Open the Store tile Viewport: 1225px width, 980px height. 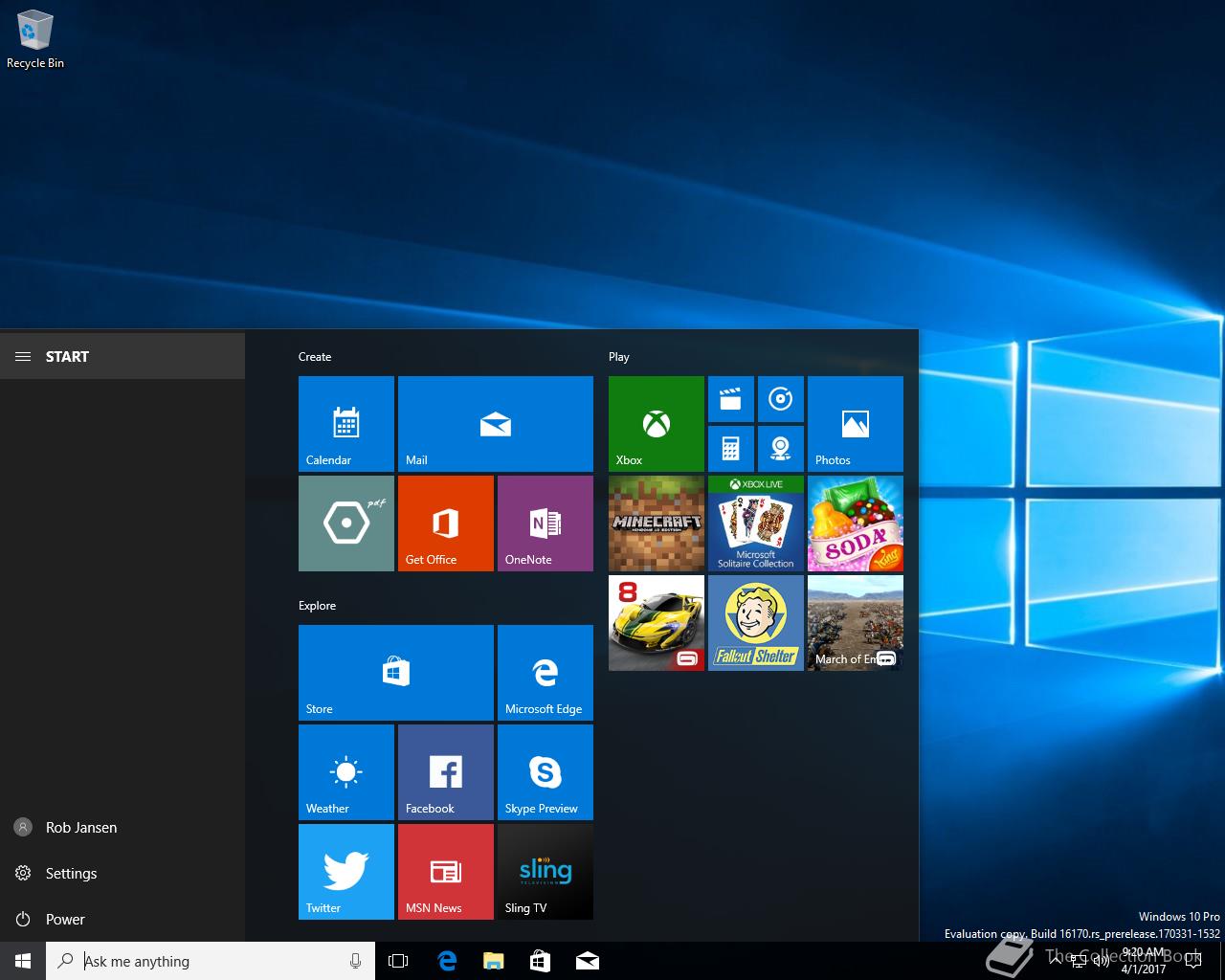pos(396,673)
